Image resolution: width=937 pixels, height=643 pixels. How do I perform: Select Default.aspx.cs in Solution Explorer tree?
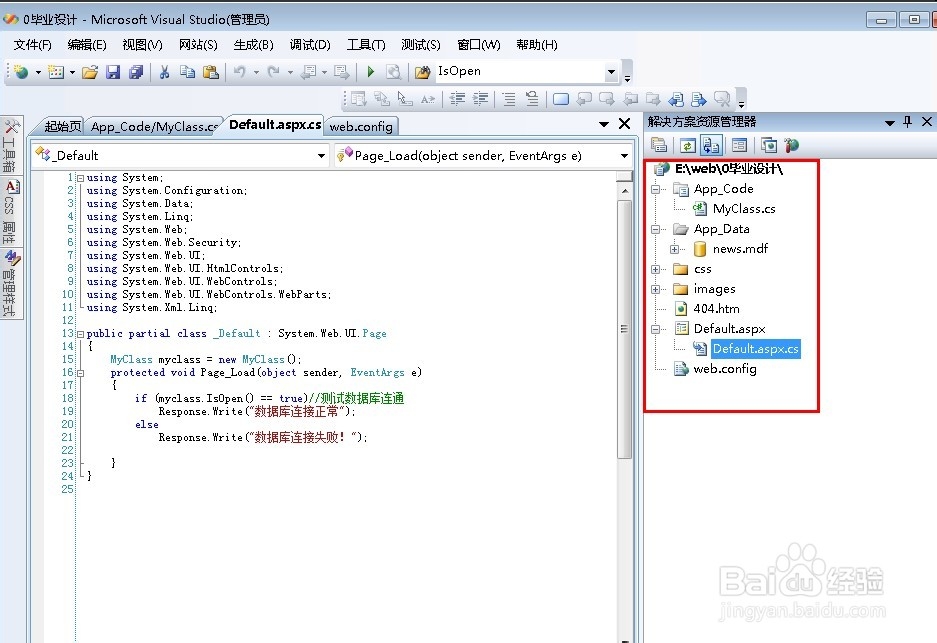point(755,349)
